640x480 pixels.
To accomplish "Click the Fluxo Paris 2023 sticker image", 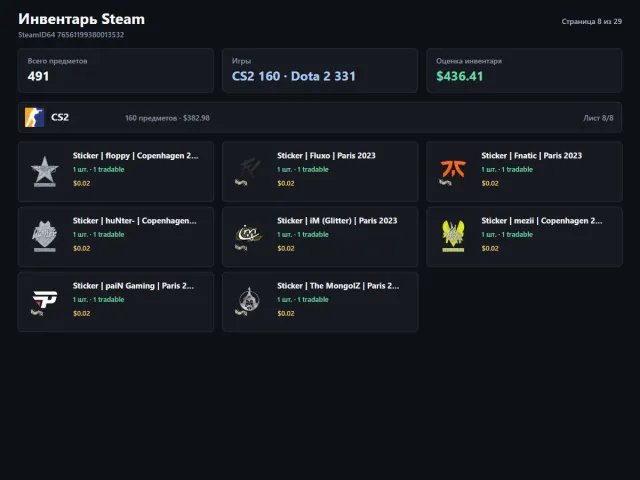I will pos(249,171).
